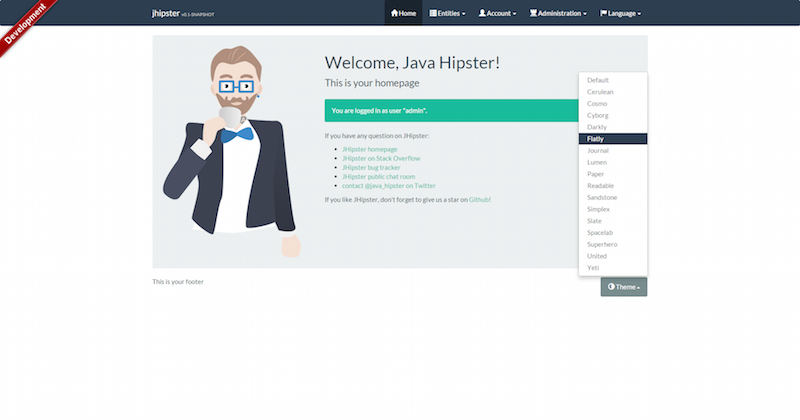Select the Darkly theme
The width and height of the screenshot is (800, 420).
(597, 127)
